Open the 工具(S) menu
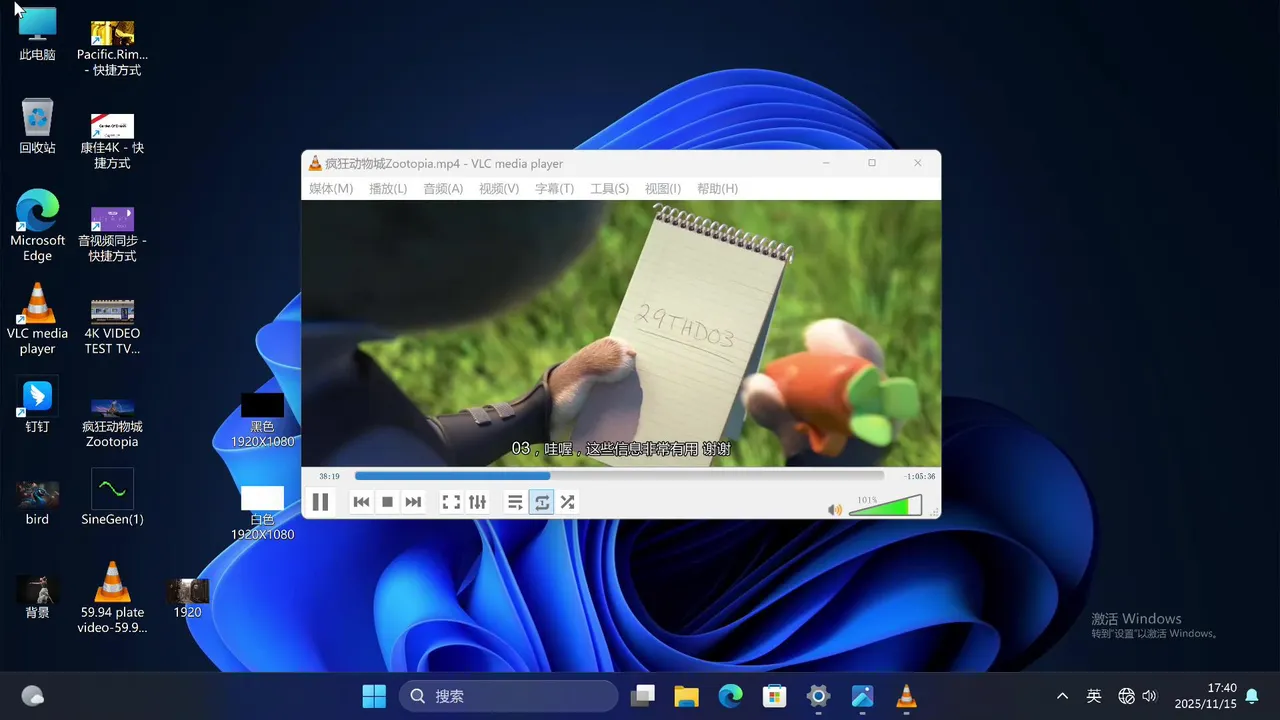 tap(609, 189)
